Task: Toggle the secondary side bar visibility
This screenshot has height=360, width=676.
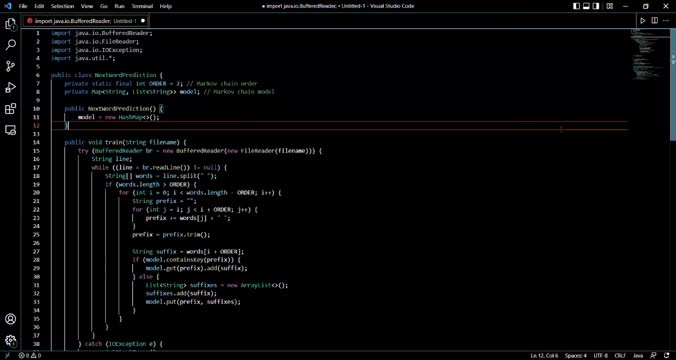Action: click(x=597, y=6)
